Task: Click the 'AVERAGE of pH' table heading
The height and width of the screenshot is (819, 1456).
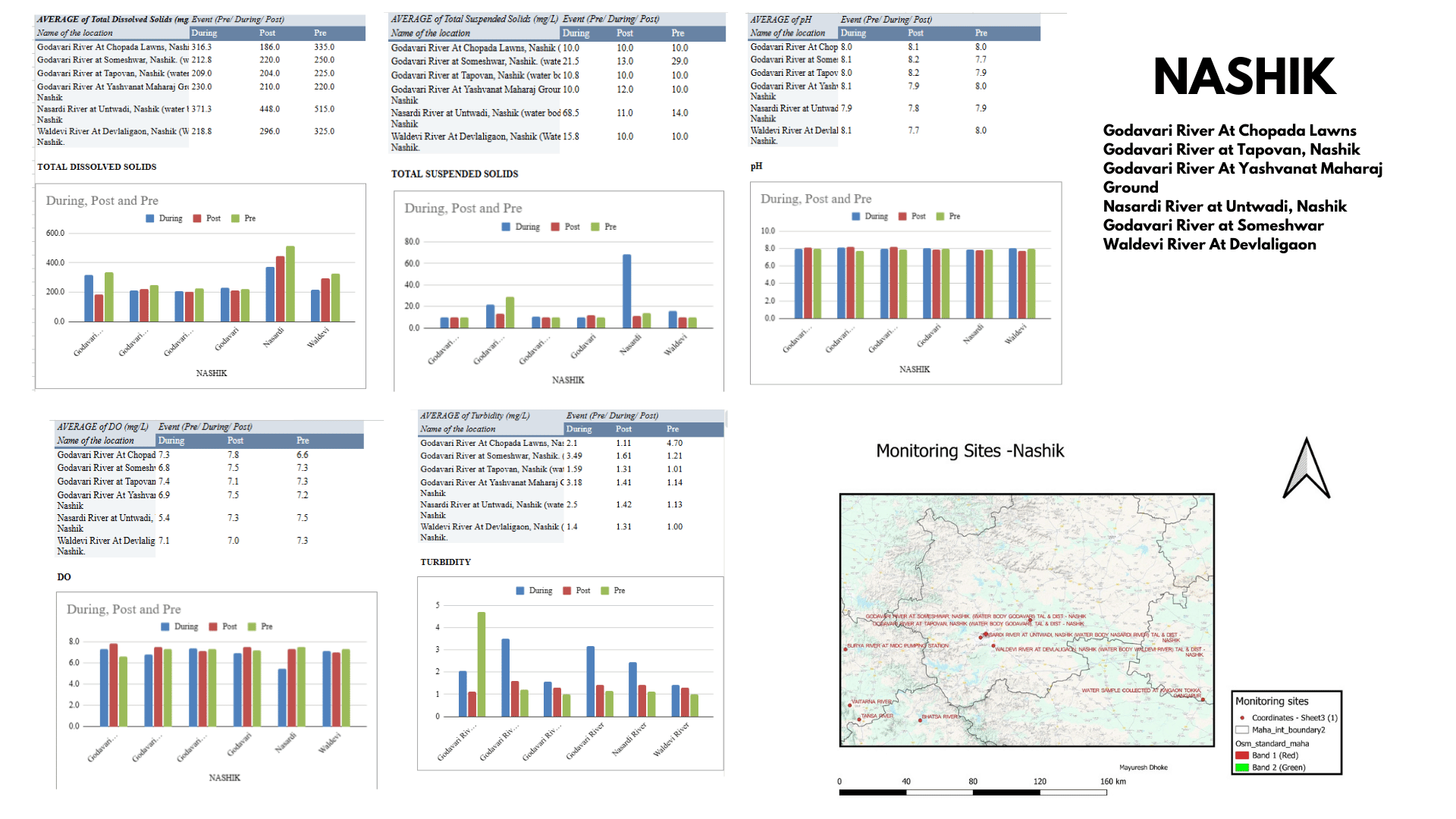Action: tap(781, 20)
